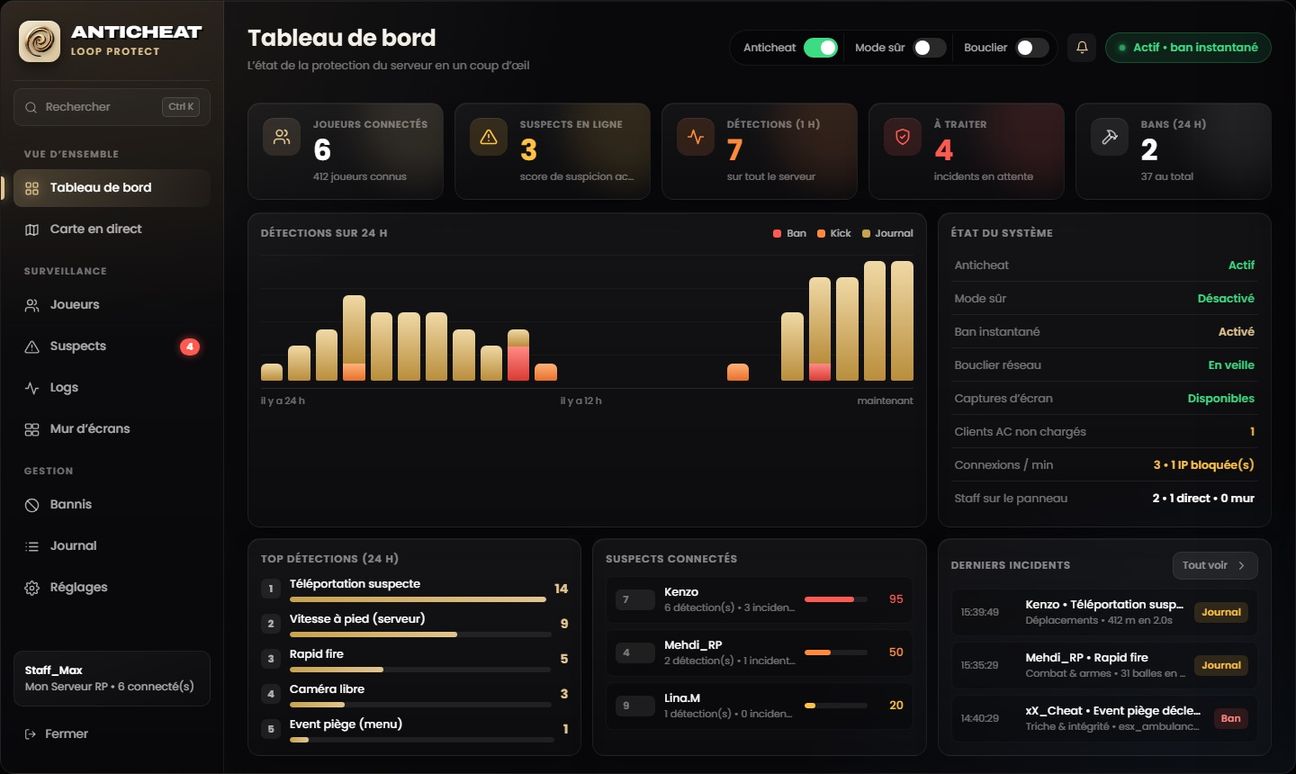1296x774 pixels.
Task: Click the Réglages gear icon
Action: click(x=32, y=588)
